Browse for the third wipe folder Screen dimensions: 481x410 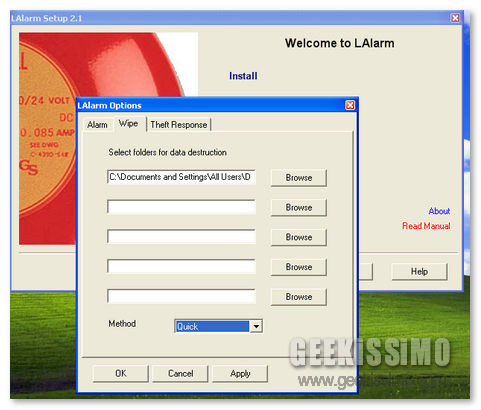[x=299, y=237]
